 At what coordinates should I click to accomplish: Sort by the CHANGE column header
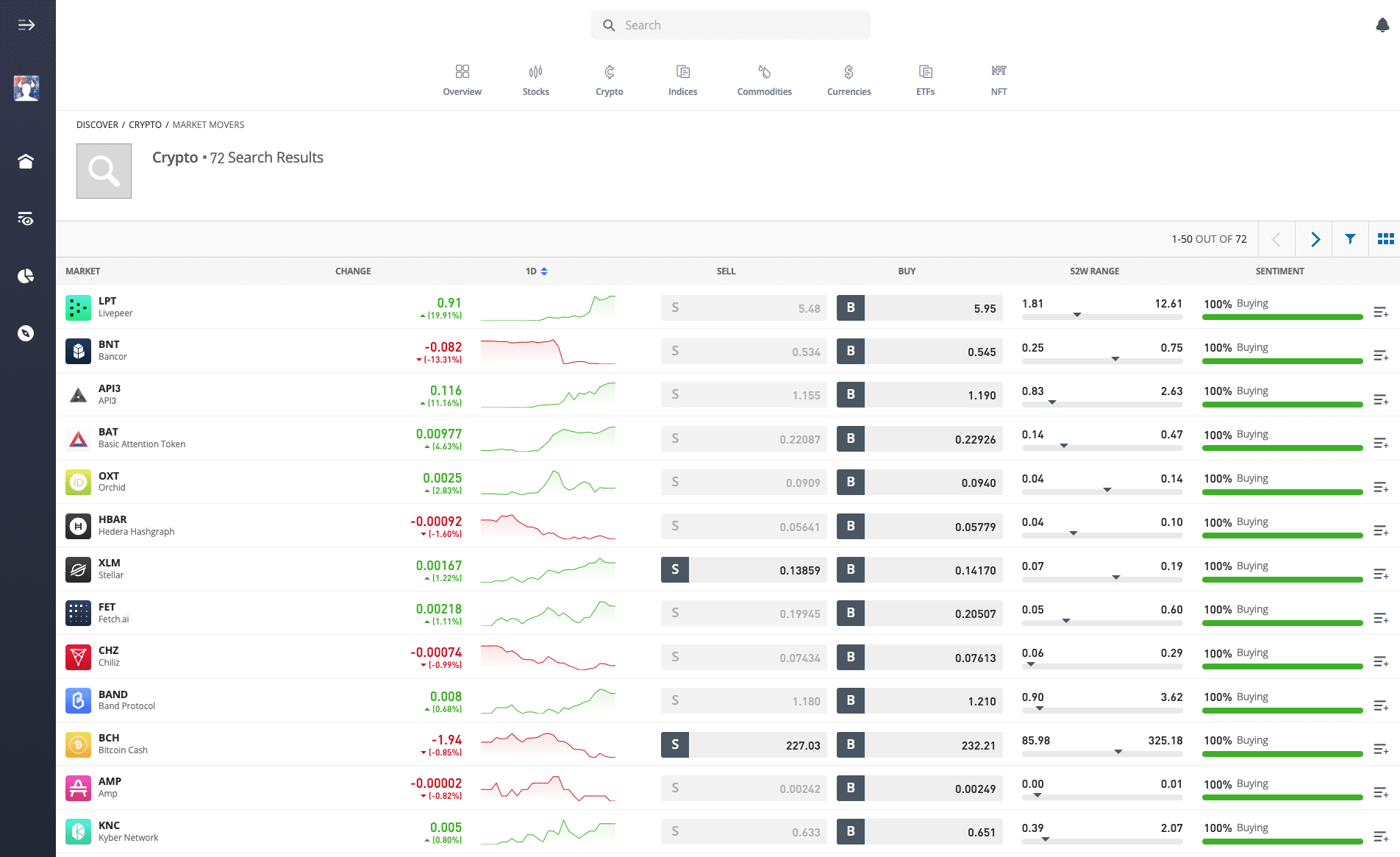click(x=353, y=271)
